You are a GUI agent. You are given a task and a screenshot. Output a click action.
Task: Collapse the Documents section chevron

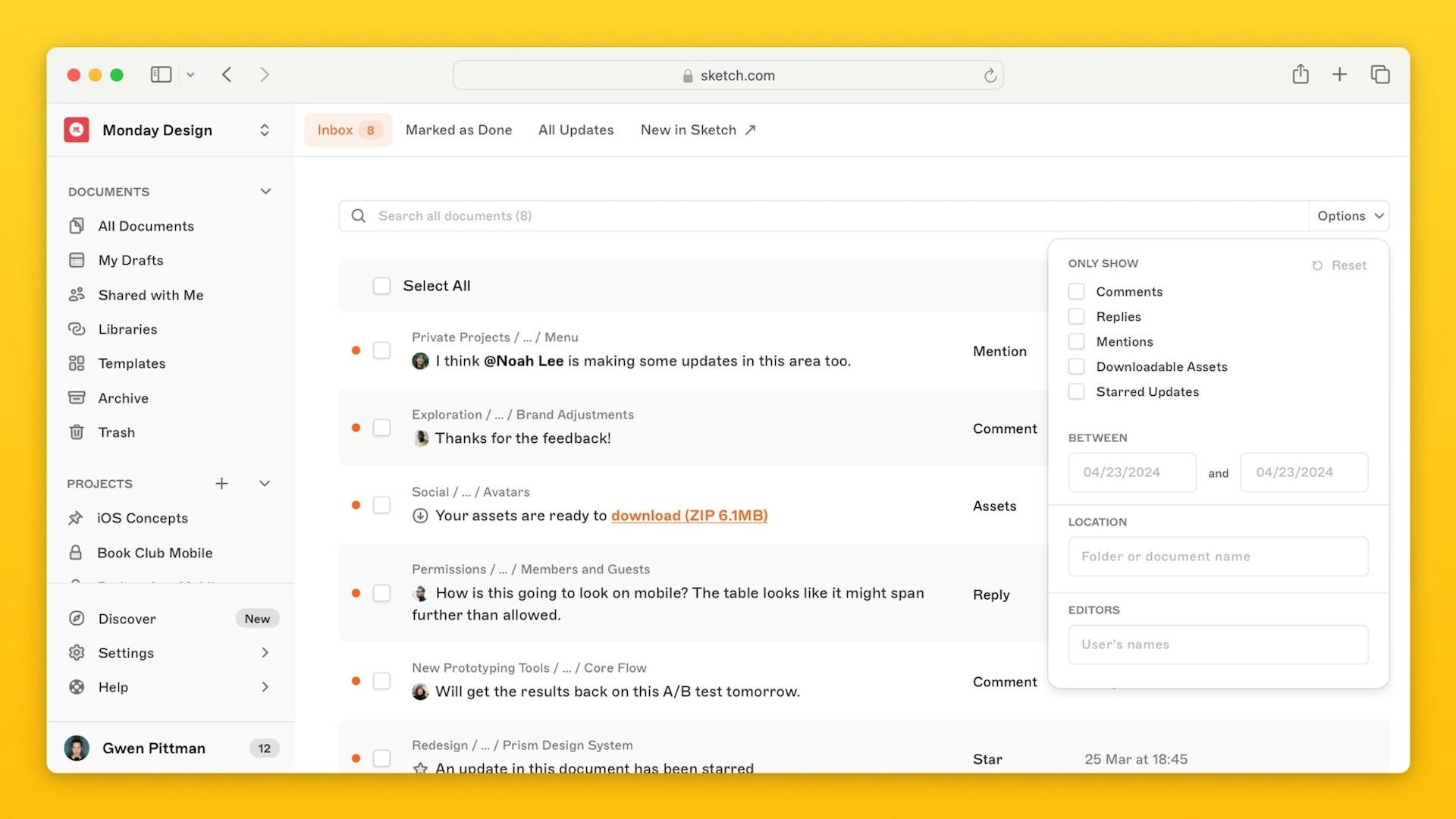point(265,192)
